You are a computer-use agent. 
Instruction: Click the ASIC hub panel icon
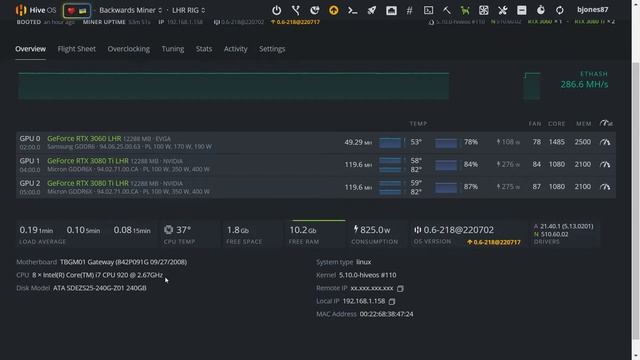(x=522, y=10)
